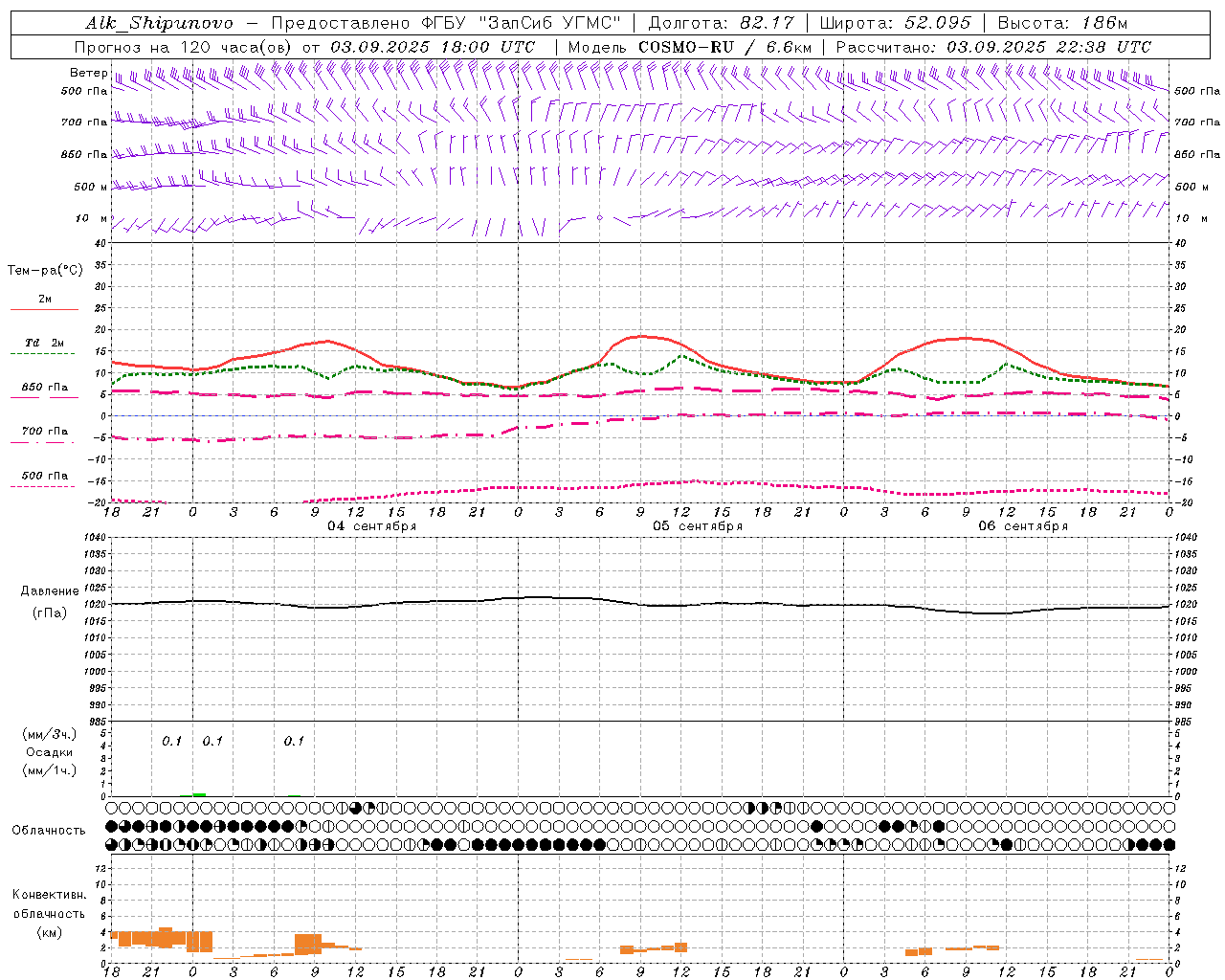Click the '500 гПа' dotted-line temperature legend entry

pos(45,476)
